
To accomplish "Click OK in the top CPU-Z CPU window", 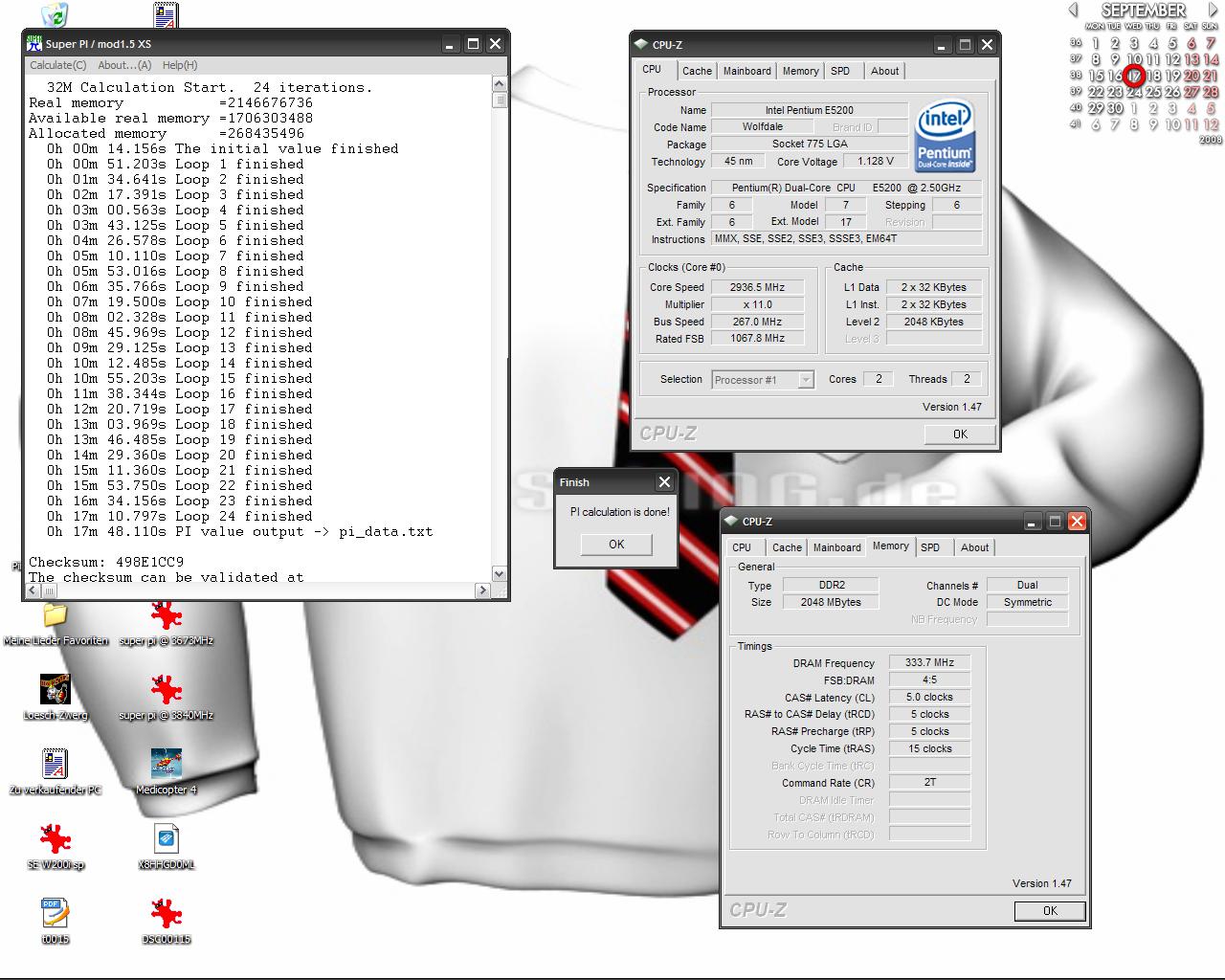I will click(960, 434).
